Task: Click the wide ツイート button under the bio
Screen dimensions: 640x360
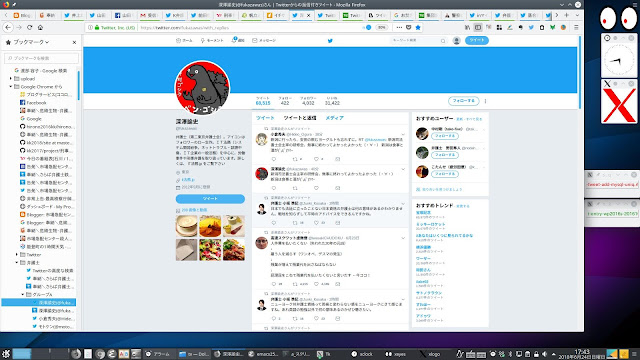Action: 210,198
